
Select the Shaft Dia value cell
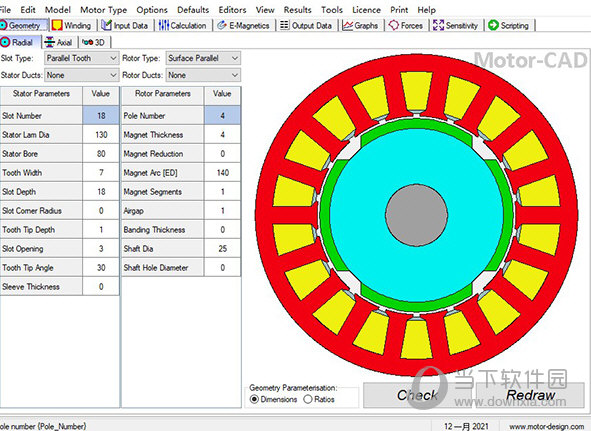tap(222, 248)
